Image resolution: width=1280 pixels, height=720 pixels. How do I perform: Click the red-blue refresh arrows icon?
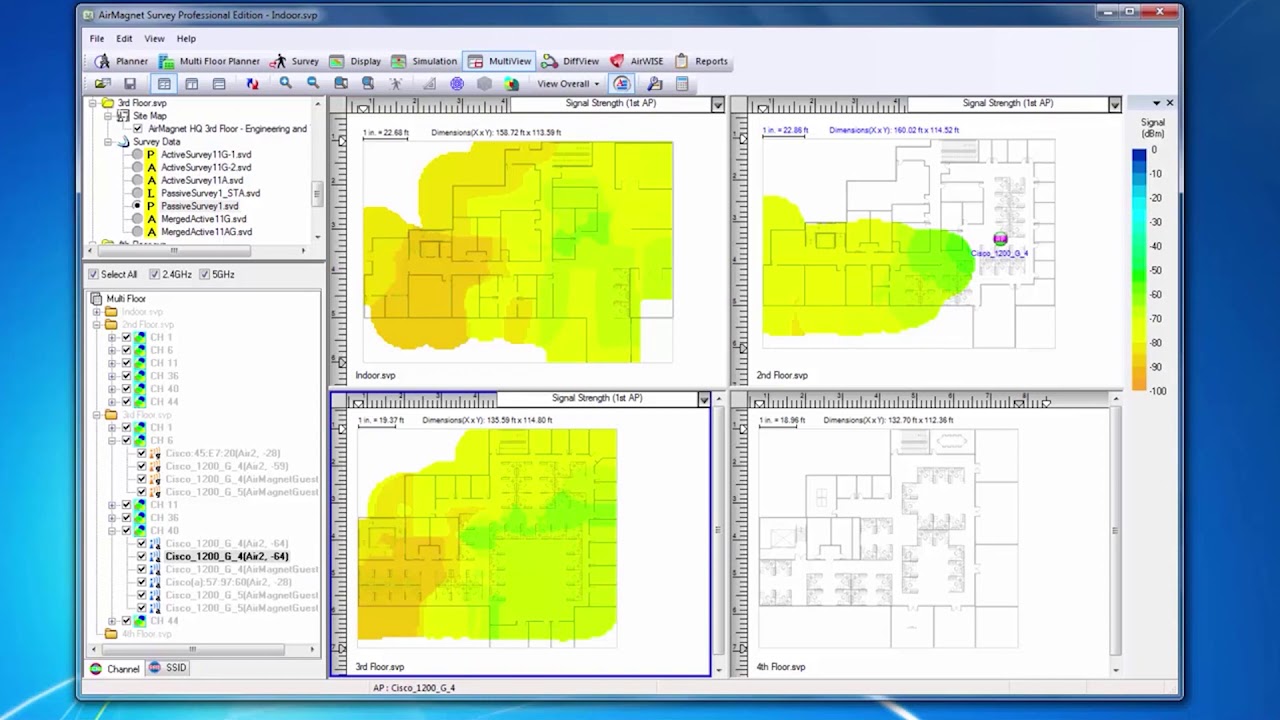pos(252,84)
